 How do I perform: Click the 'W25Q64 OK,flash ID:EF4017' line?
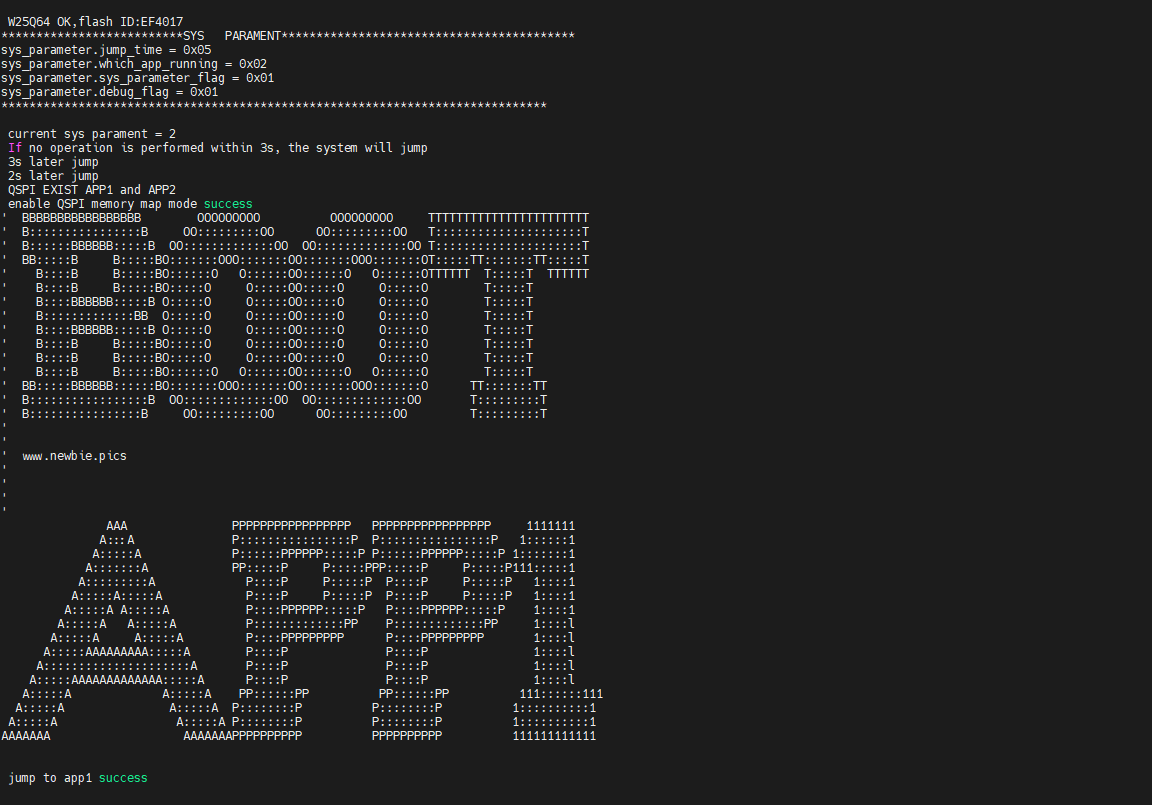pos(96,22)
